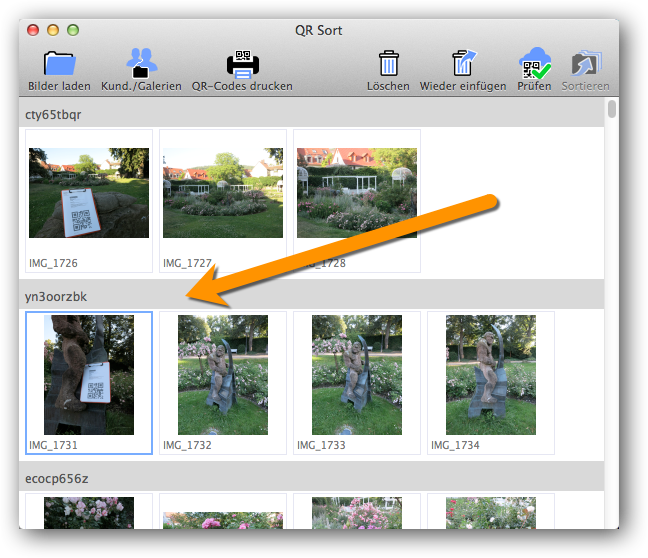Select thumbnail IMG_1733
Screen dimensions: 648x558
[x=357, y=375]
